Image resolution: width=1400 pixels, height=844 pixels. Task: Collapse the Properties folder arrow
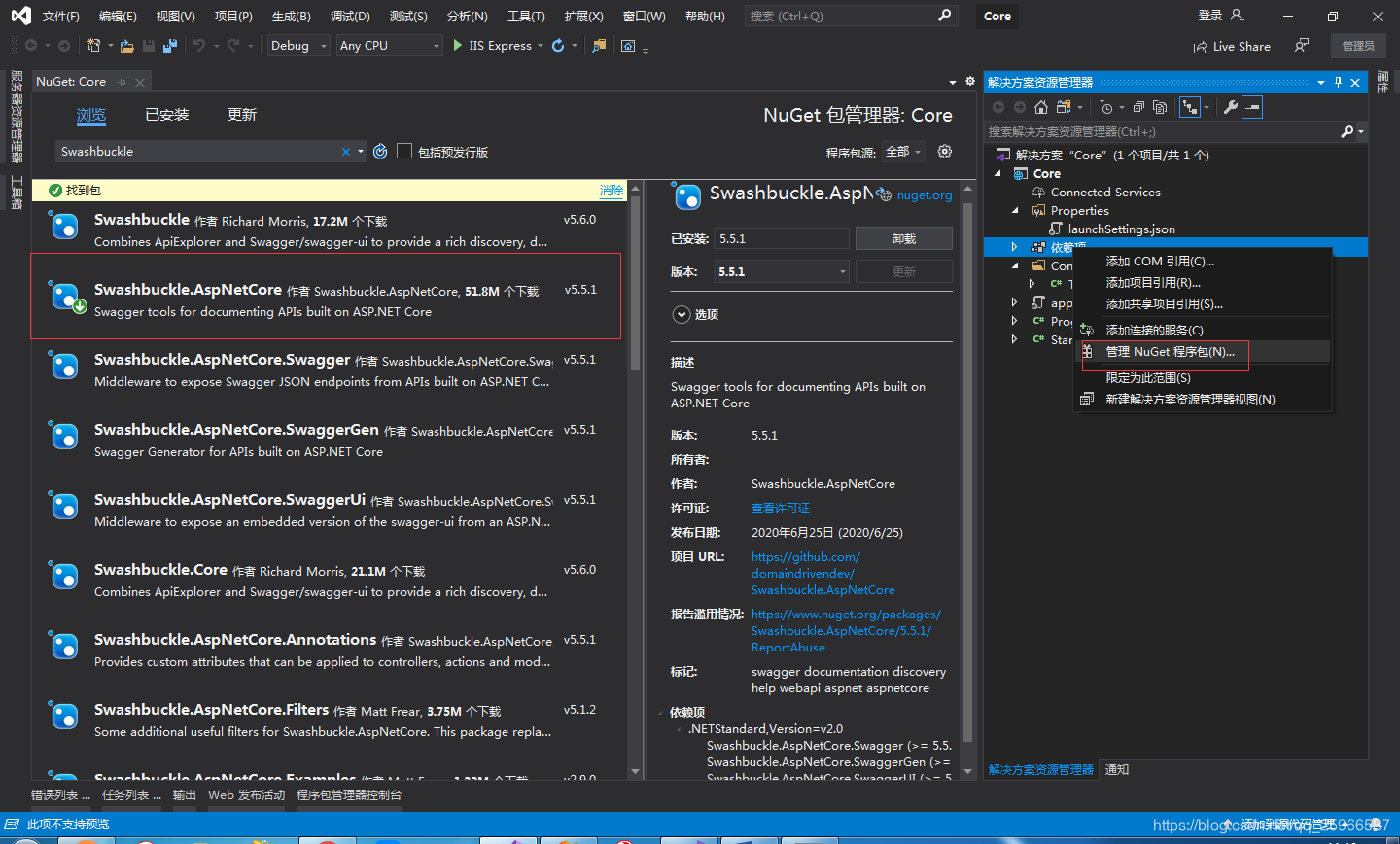(1016, 210)
